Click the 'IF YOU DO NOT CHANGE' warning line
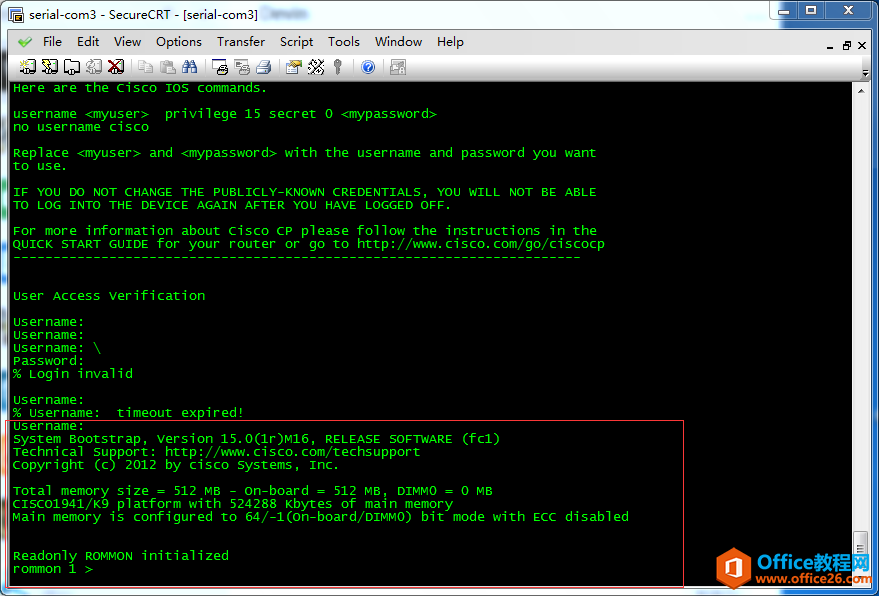 click(x=304, y=192)
